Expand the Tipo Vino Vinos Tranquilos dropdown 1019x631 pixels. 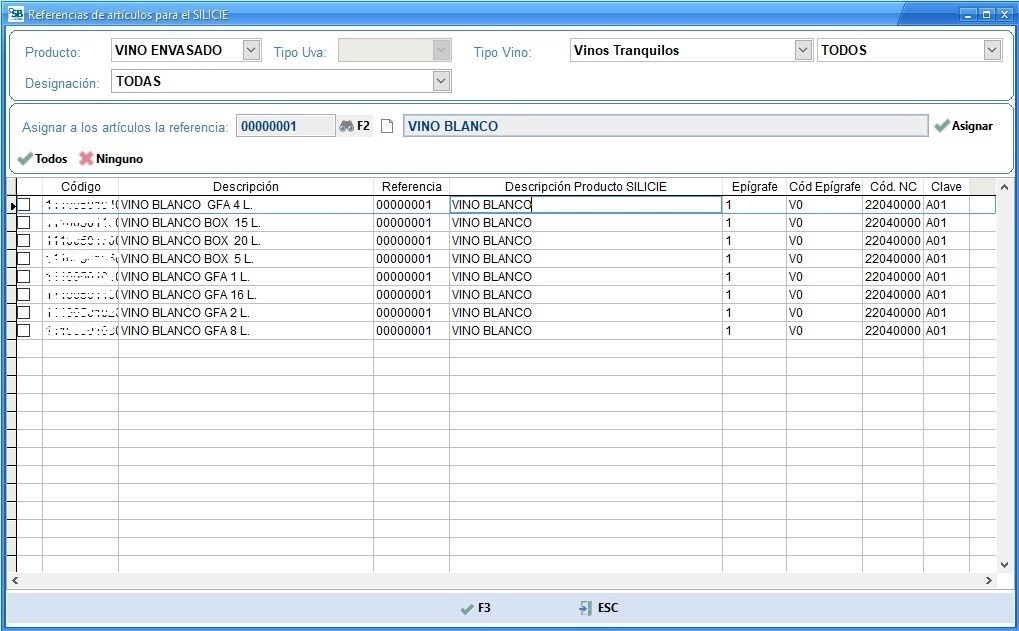point(803,51)
